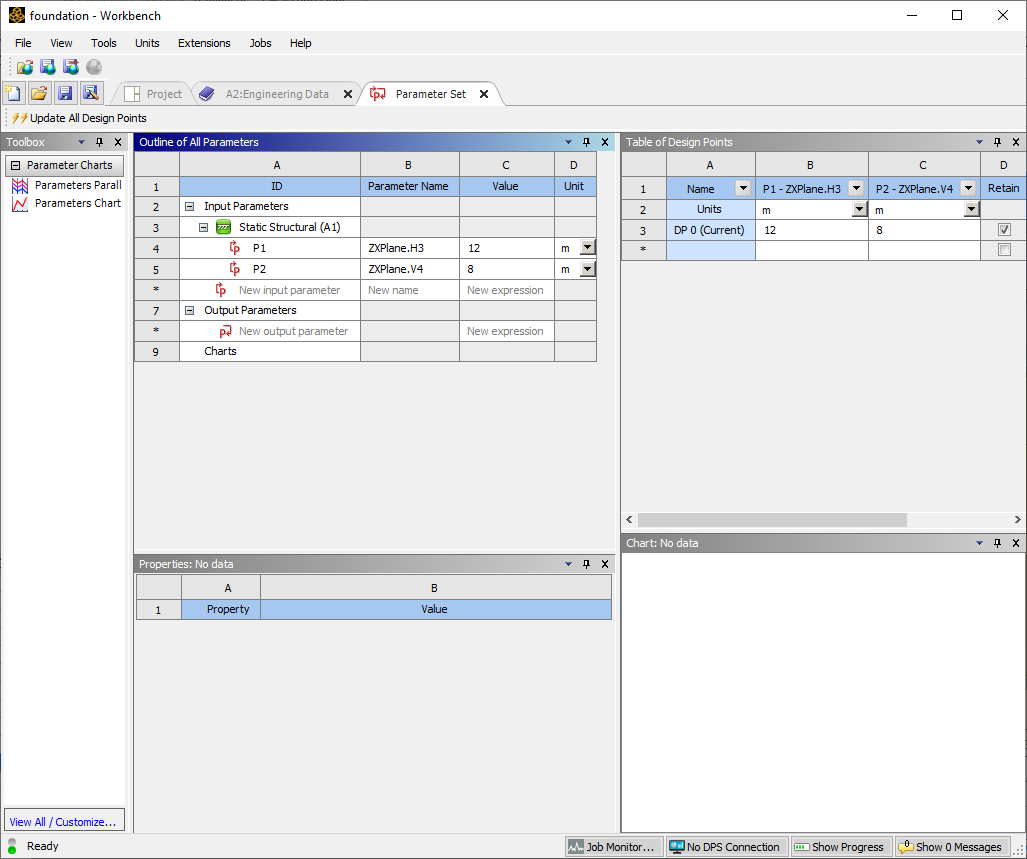This screenshot has width=1027, height=859.
Task: Click the Reconnect disk-globe icon
Action: (48, 67)
